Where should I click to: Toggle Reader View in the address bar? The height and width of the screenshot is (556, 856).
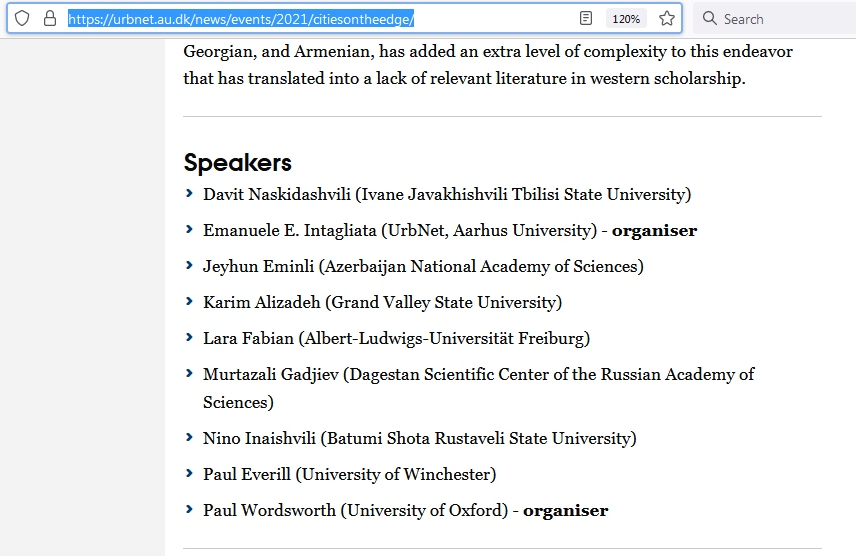click(x=586, y=18)
